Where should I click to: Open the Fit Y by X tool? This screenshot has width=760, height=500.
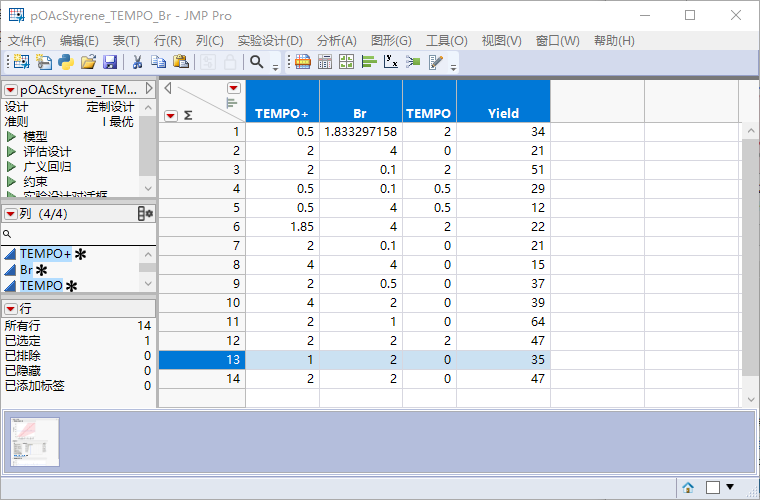[x=391, y=62]
